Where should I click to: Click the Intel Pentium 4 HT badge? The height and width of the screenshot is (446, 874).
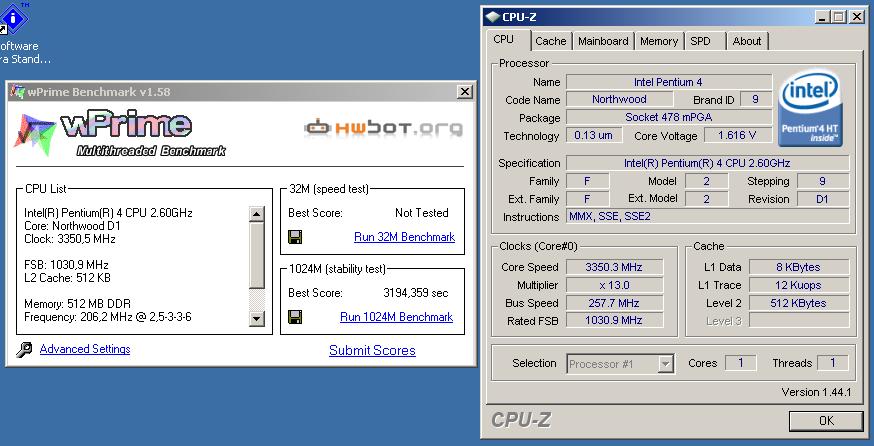click(810, 108)
